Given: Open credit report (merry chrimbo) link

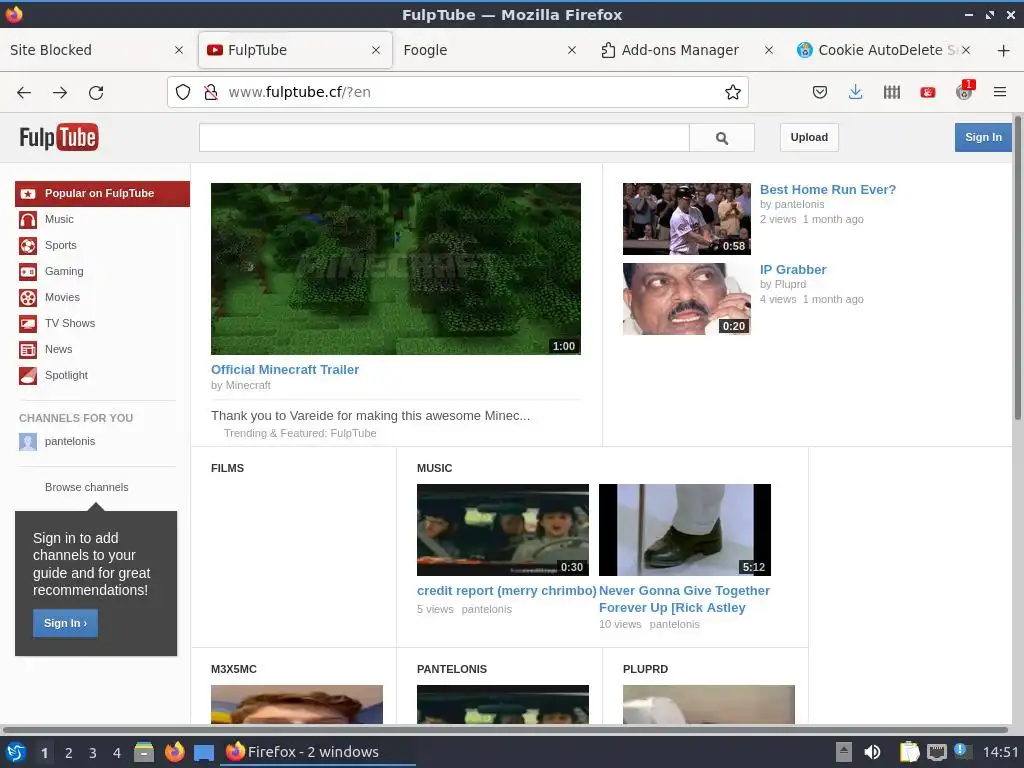Looking at the screenshot, I should click(x=506, y=591).
